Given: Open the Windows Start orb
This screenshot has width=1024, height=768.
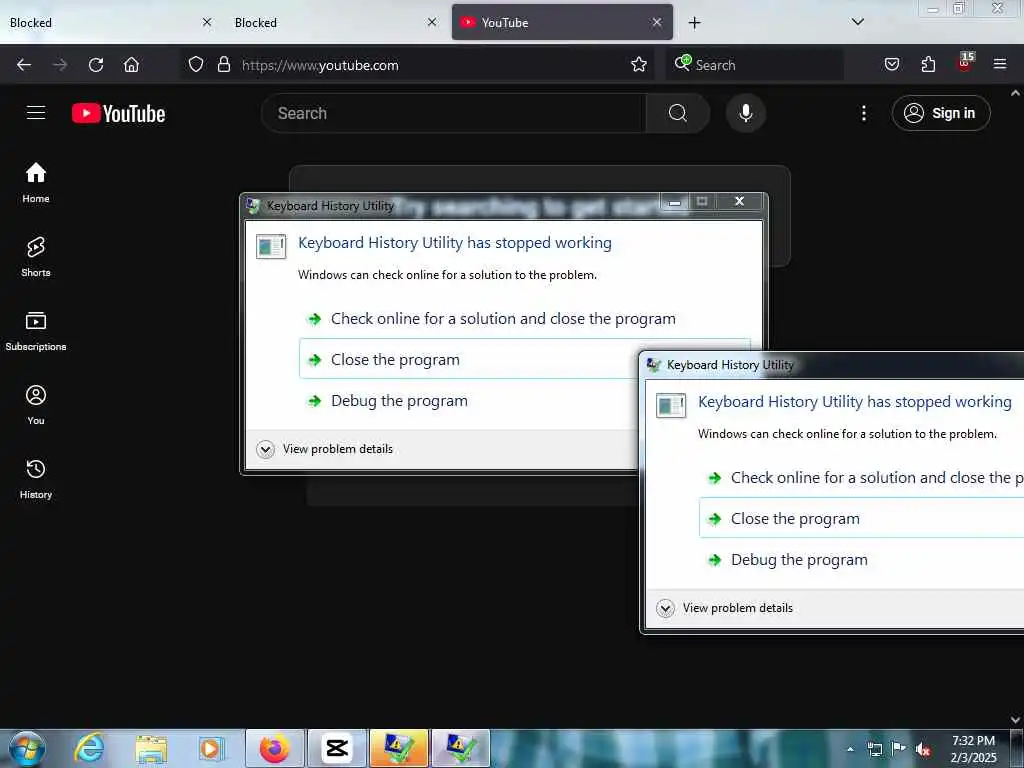Looking at the screenshot, I should (x=27, y=748).
